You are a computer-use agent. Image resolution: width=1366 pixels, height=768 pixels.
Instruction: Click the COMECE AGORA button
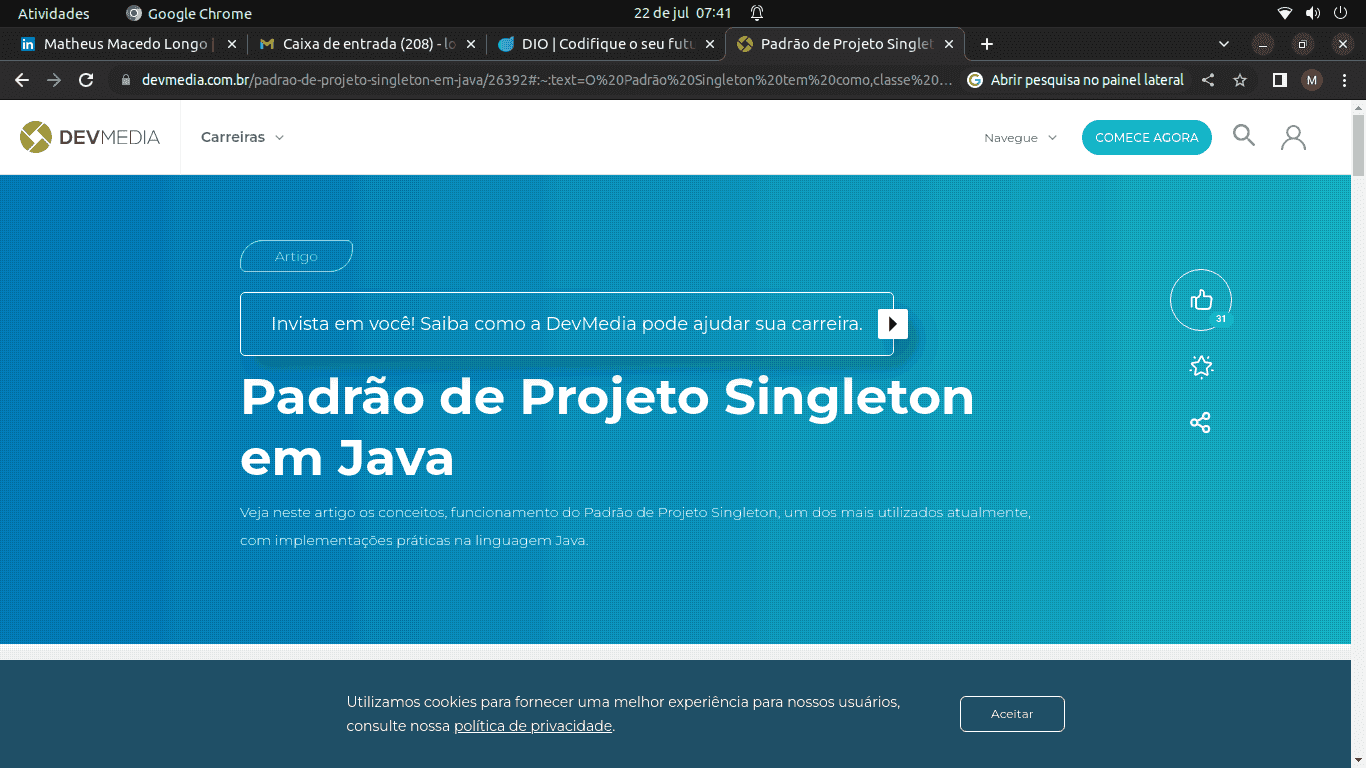(x=1146, y=137)
